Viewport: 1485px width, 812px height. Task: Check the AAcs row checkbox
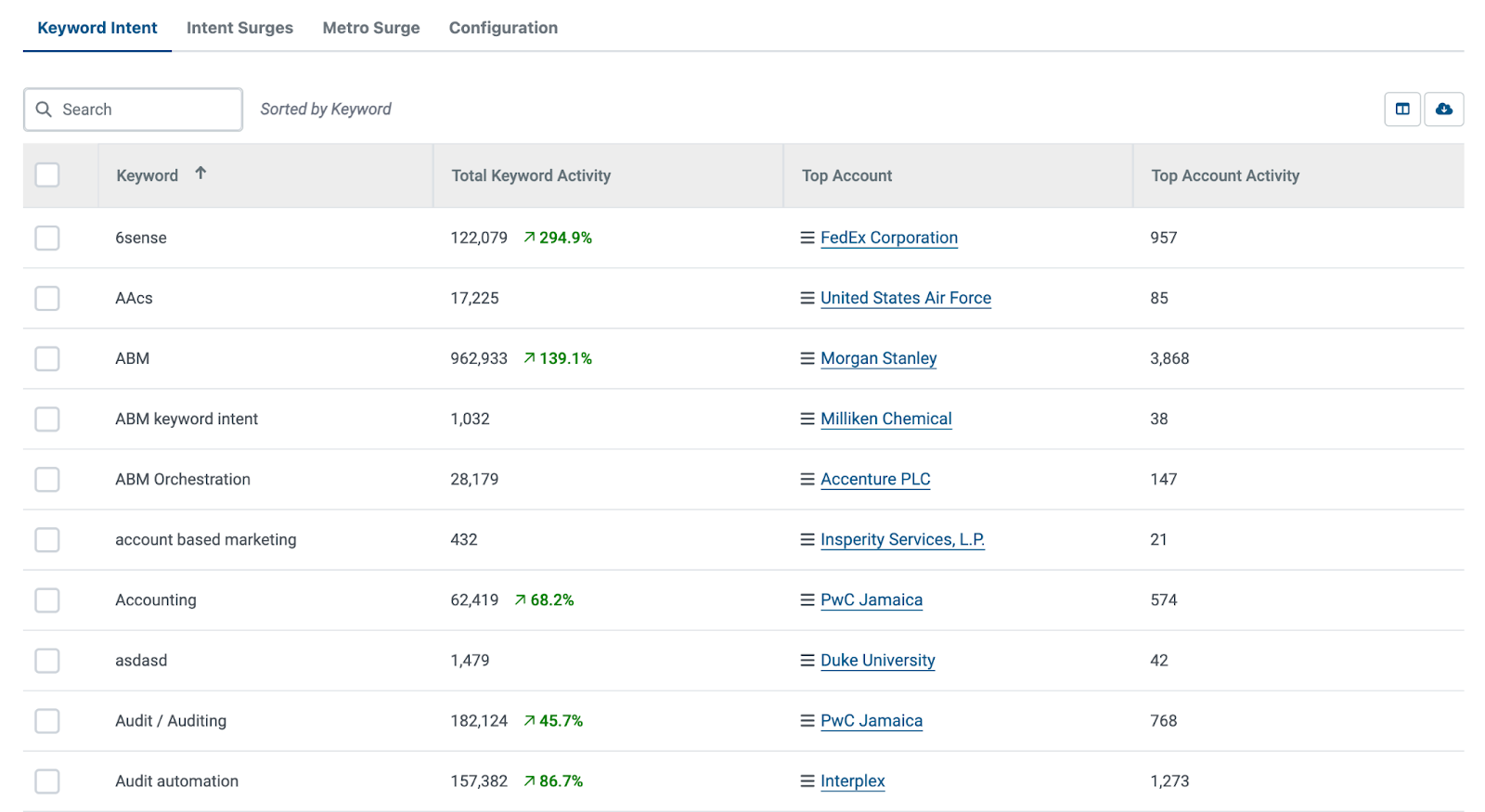point(47,298)
